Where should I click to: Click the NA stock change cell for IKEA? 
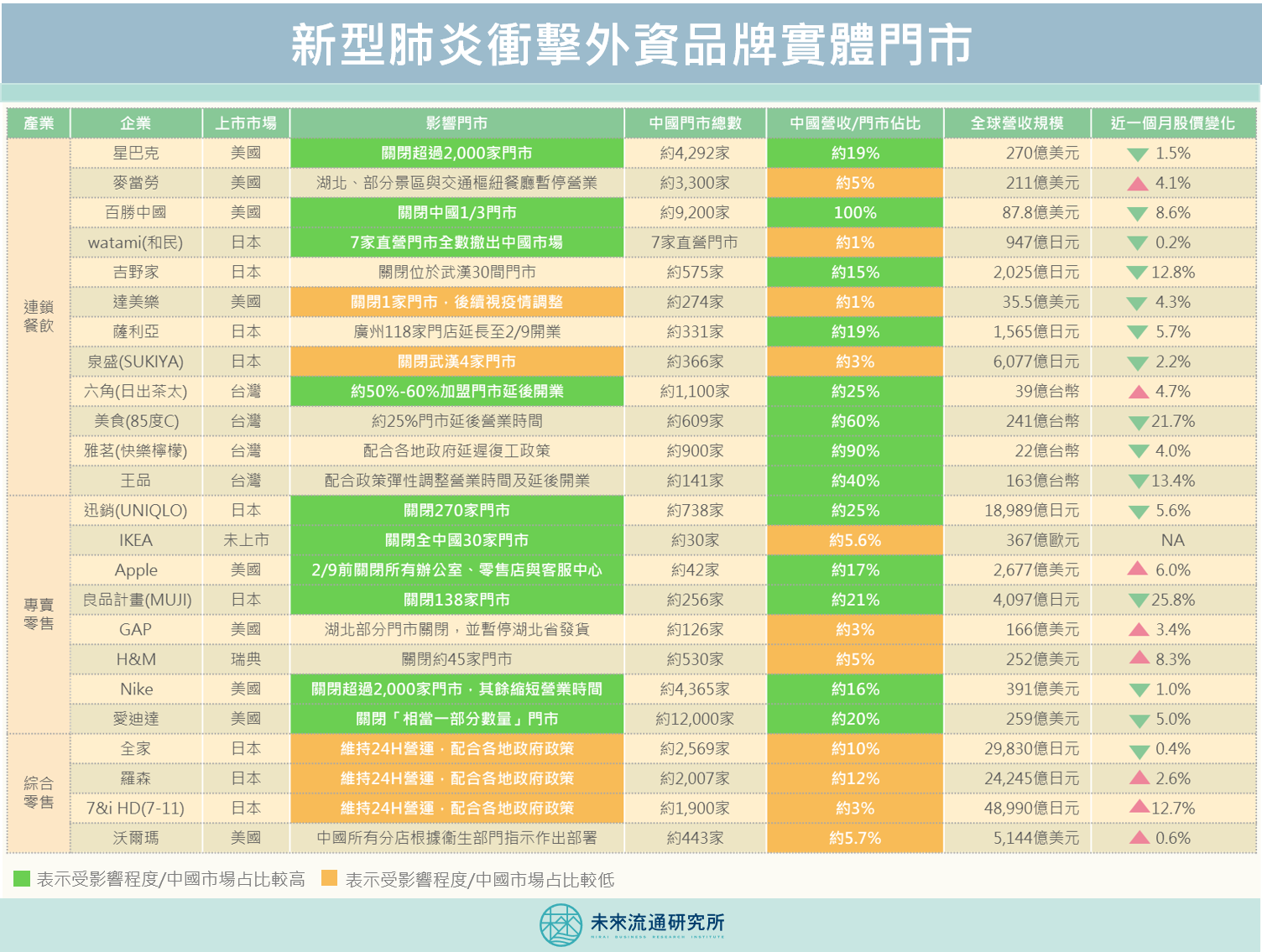pos(1173,540)
